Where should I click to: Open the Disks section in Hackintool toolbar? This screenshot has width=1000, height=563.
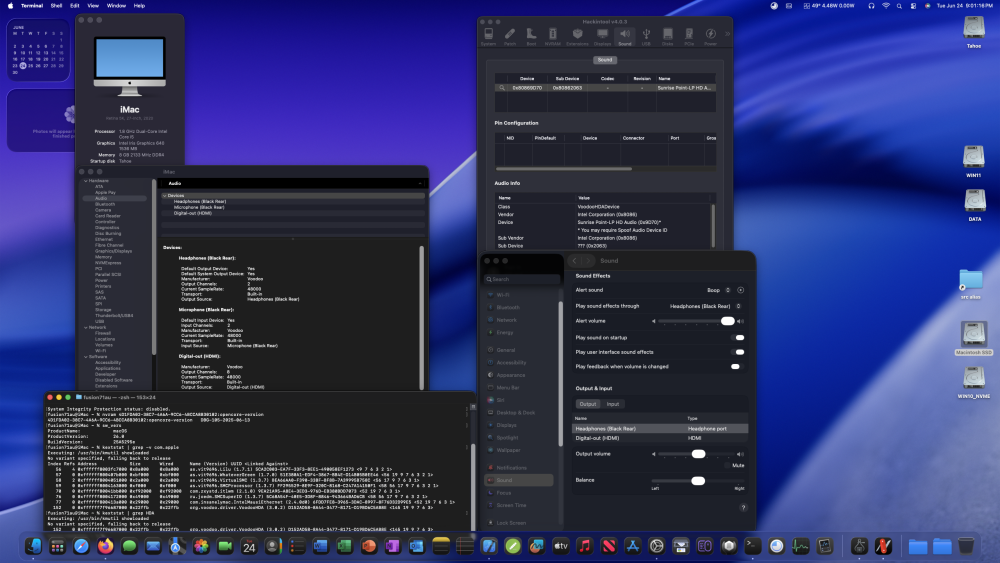(x=667, y=36)
